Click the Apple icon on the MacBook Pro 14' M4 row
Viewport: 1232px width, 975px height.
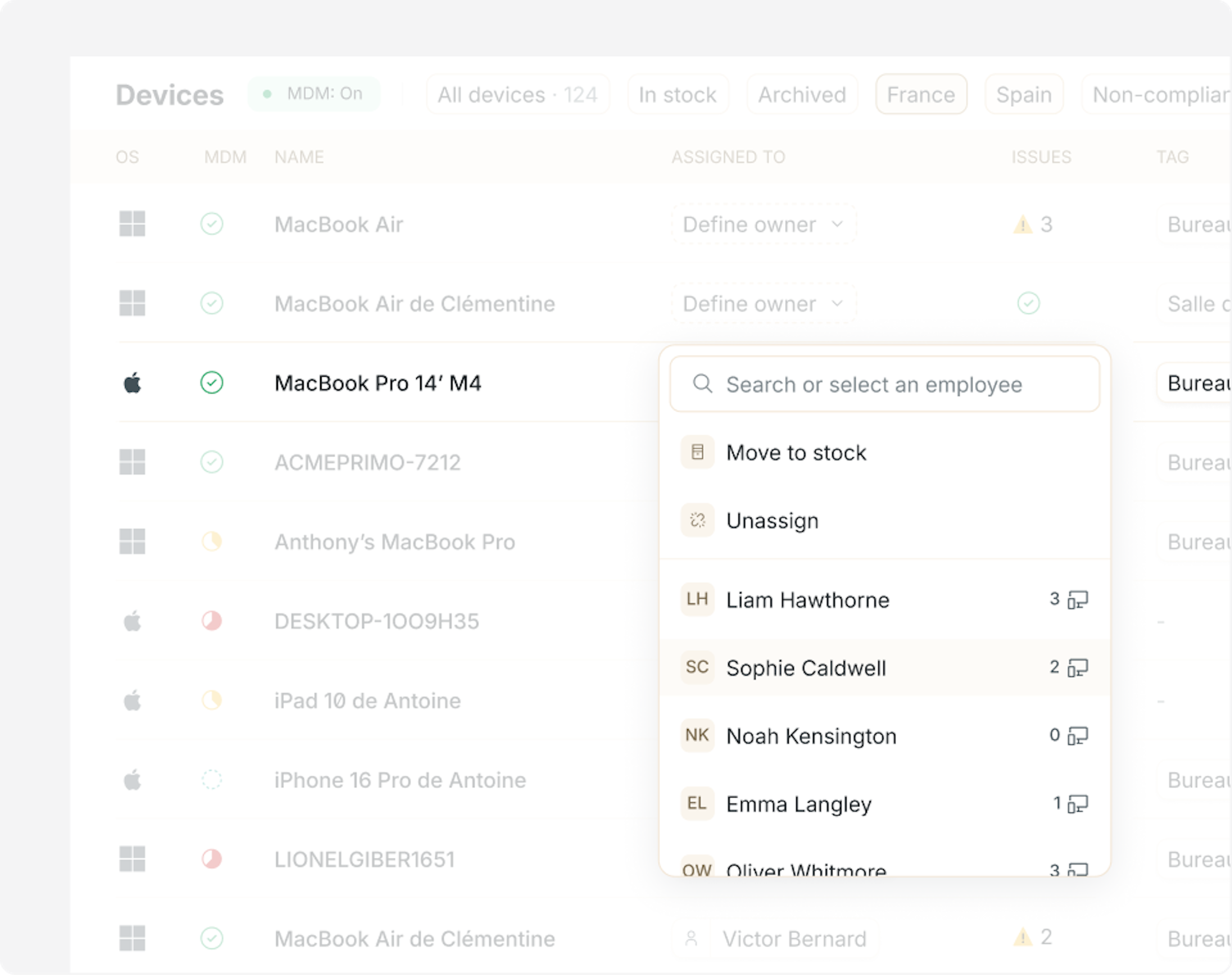point(133,383)
